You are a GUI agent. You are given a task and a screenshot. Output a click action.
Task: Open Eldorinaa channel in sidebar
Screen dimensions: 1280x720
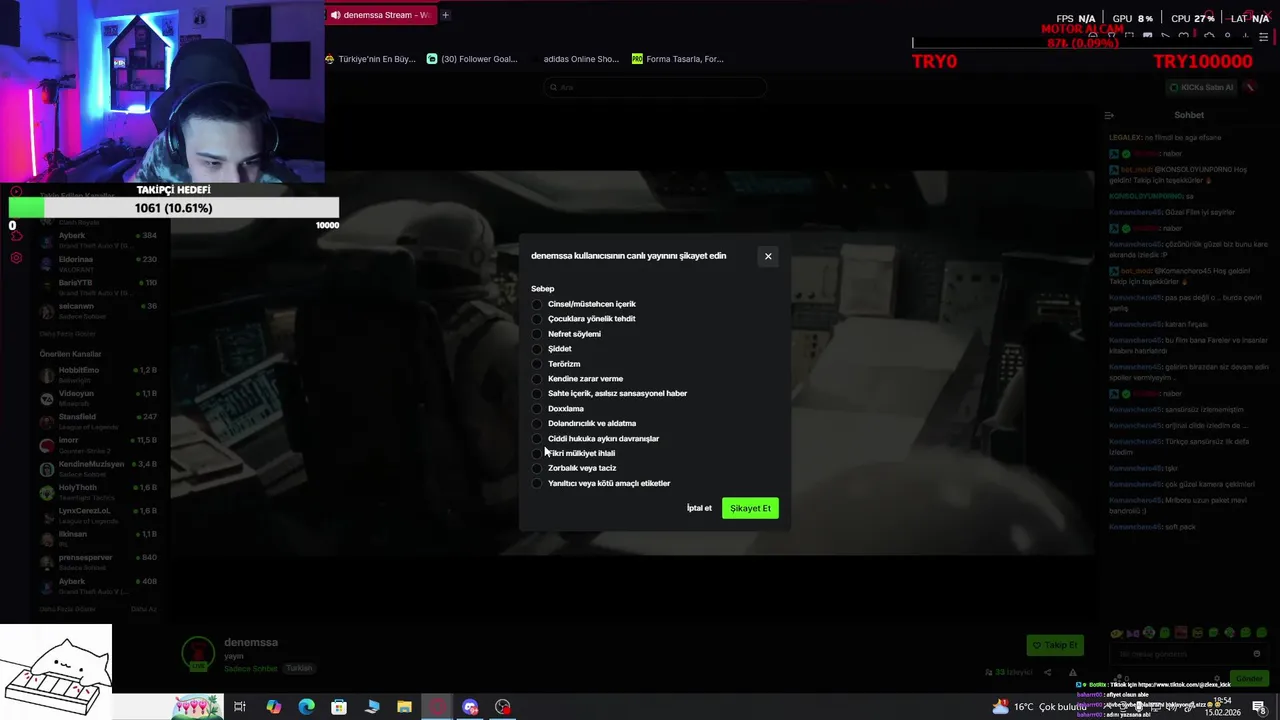point(99,264)
